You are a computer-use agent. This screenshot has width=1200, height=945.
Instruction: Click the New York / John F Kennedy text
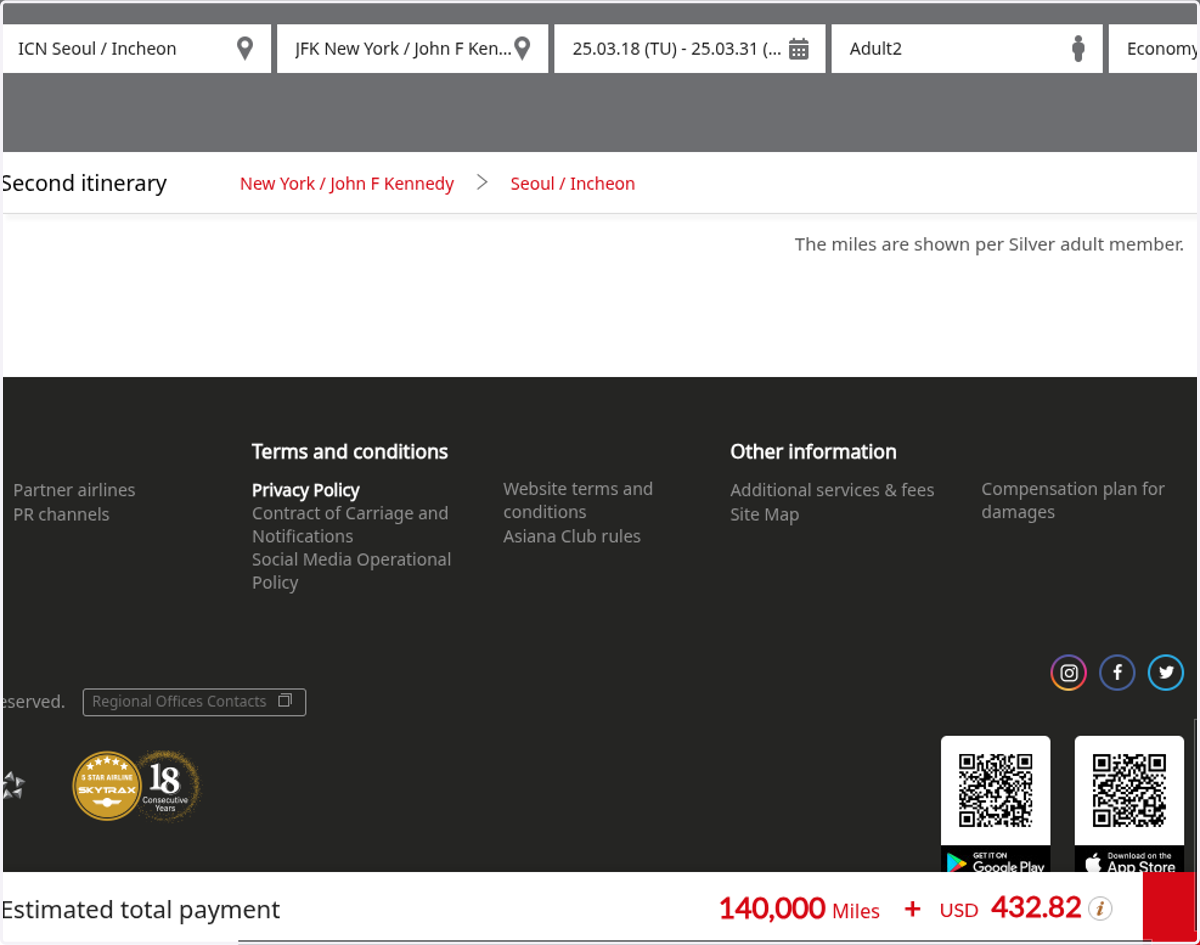[347, 183]
